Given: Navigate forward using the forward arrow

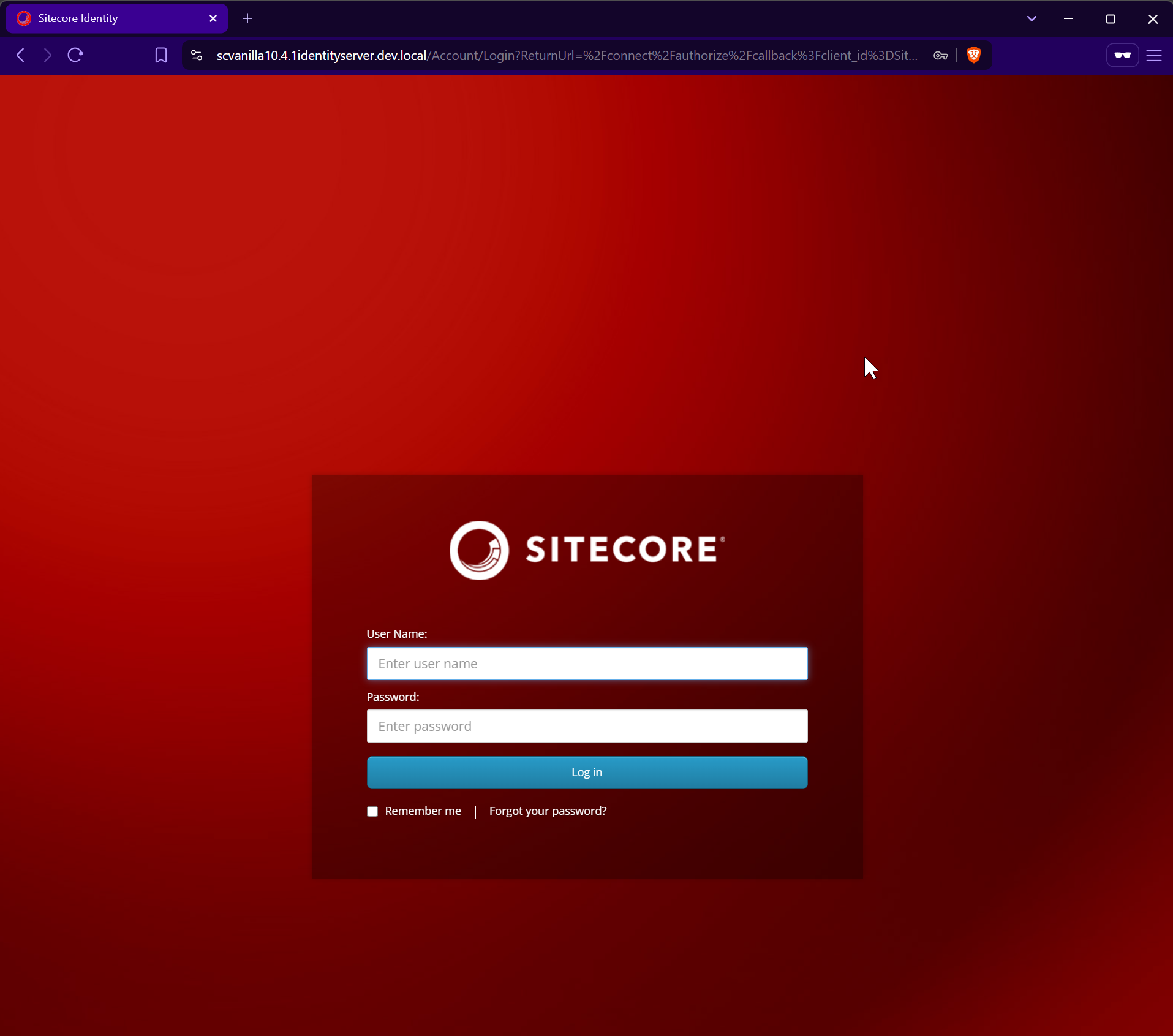Looking at the screenshot, I should point(47,55).
